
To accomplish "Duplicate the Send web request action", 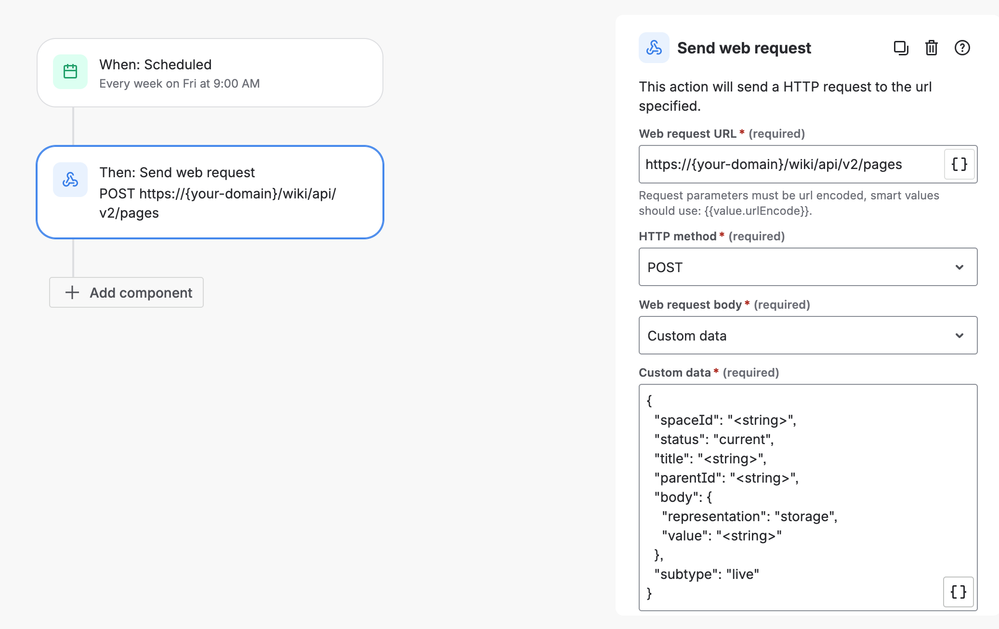I will pos(901,48).
